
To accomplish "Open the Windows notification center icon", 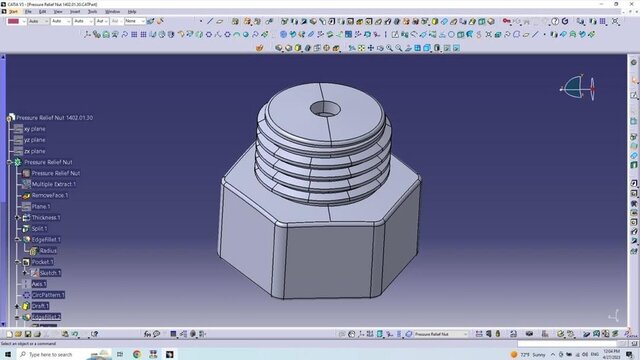I will 629,354.
